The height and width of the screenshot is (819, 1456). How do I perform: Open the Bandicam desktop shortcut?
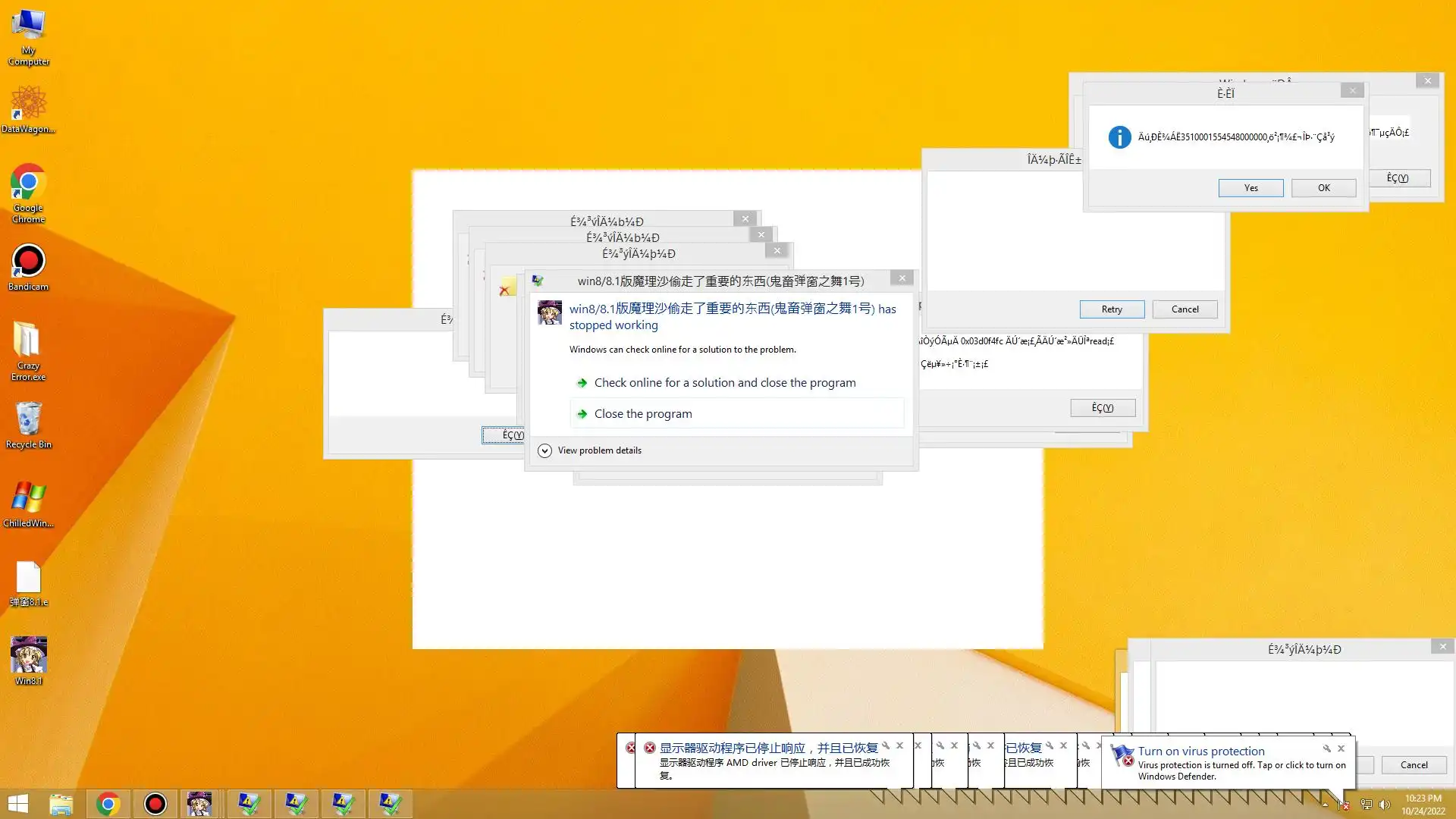click(x=28, y=267)
